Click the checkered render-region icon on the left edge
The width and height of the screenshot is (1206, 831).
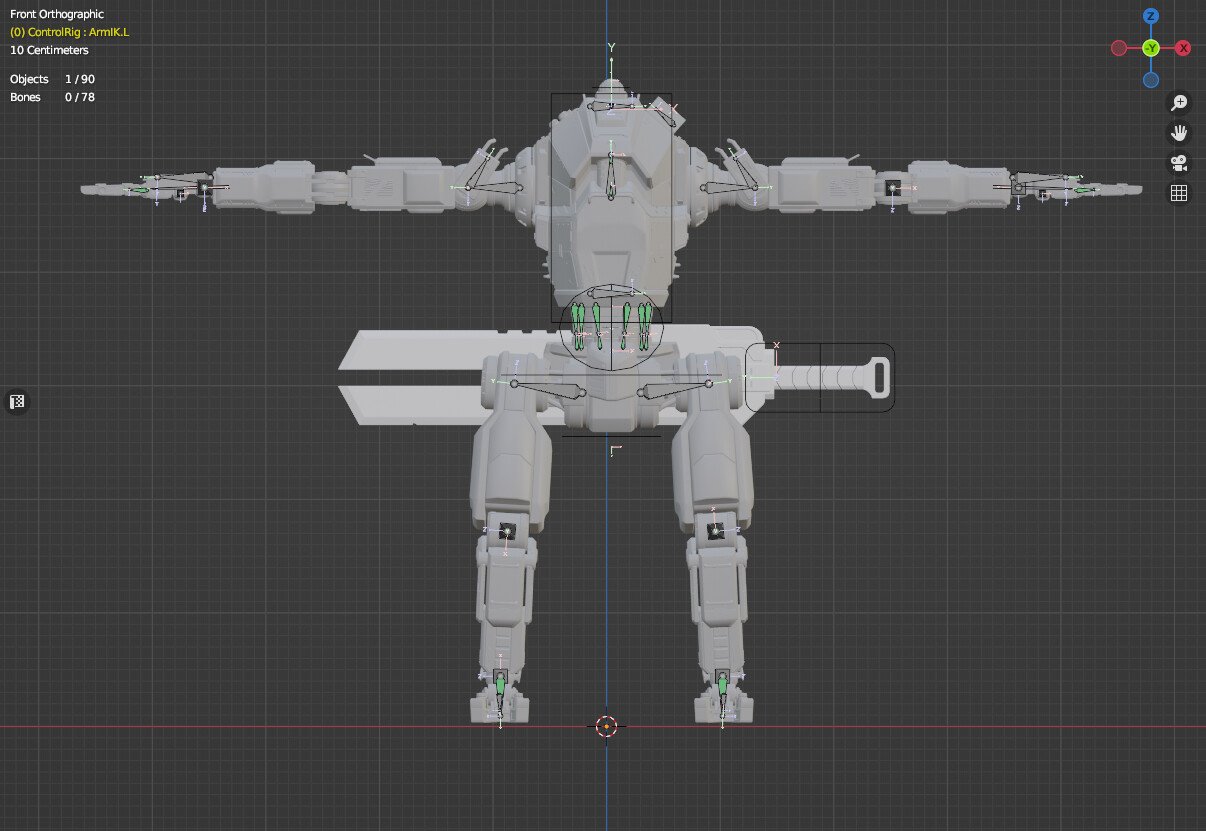pos(15,402)
